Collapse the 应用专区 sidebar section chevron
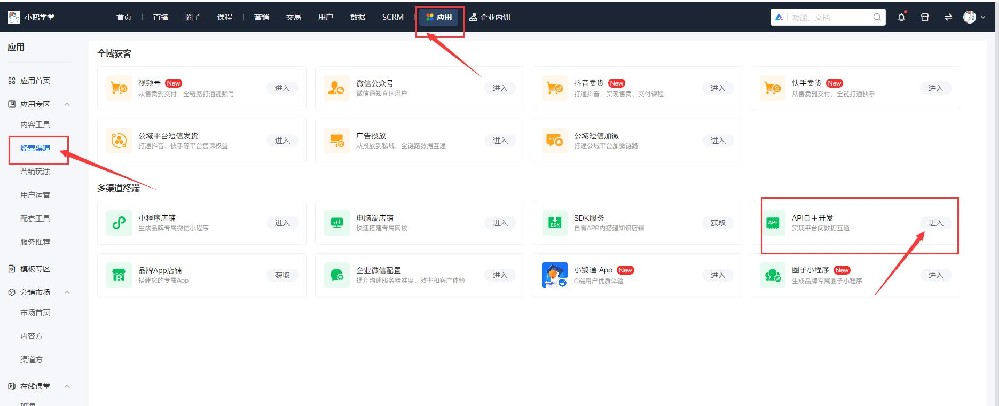This screenshot has width=999, height=406. [68, 103]
